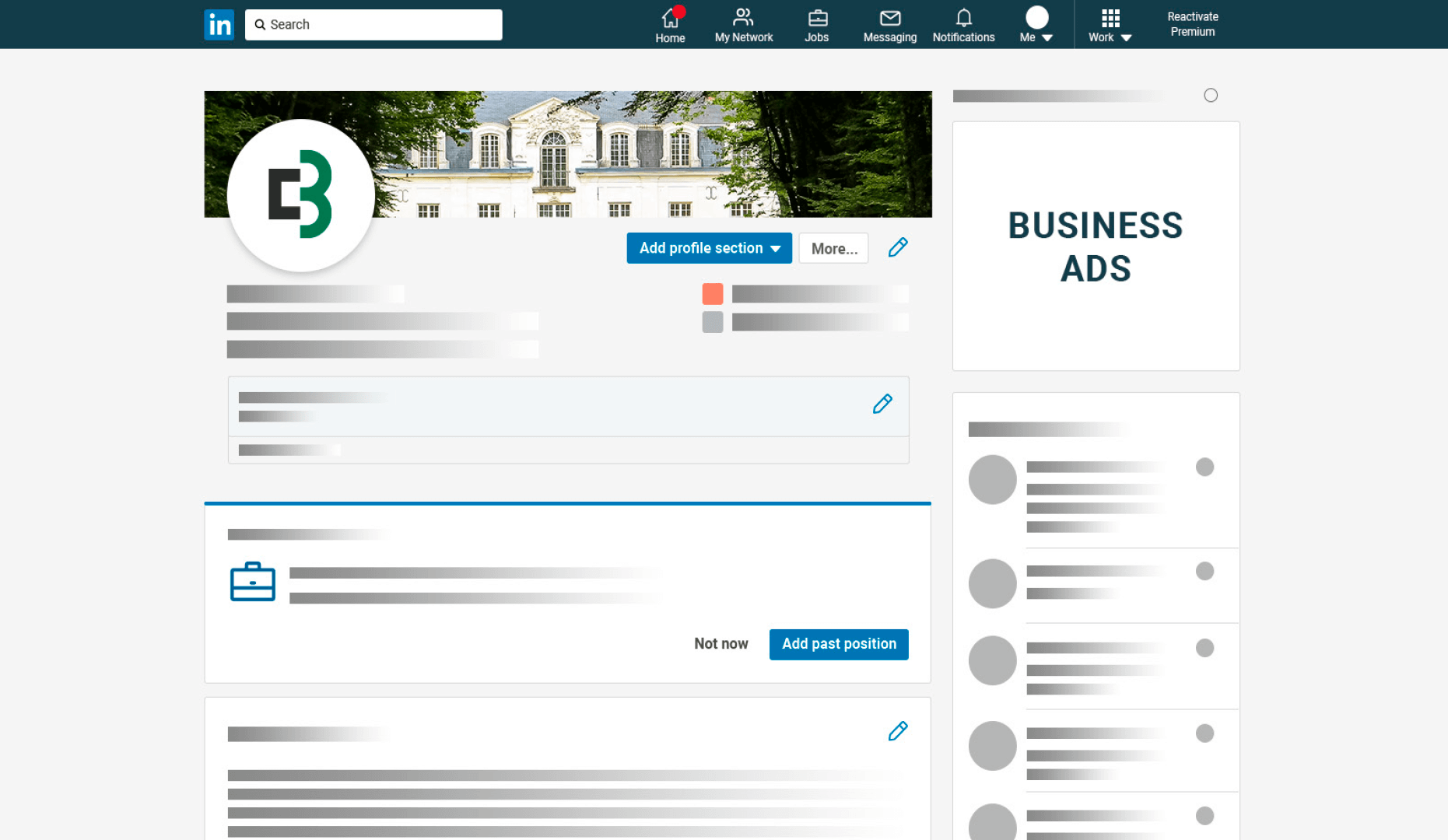Click pencil icon in the highlighted summary box
The height and width of the screenshot is (840, 1448).
click(882, 404)
